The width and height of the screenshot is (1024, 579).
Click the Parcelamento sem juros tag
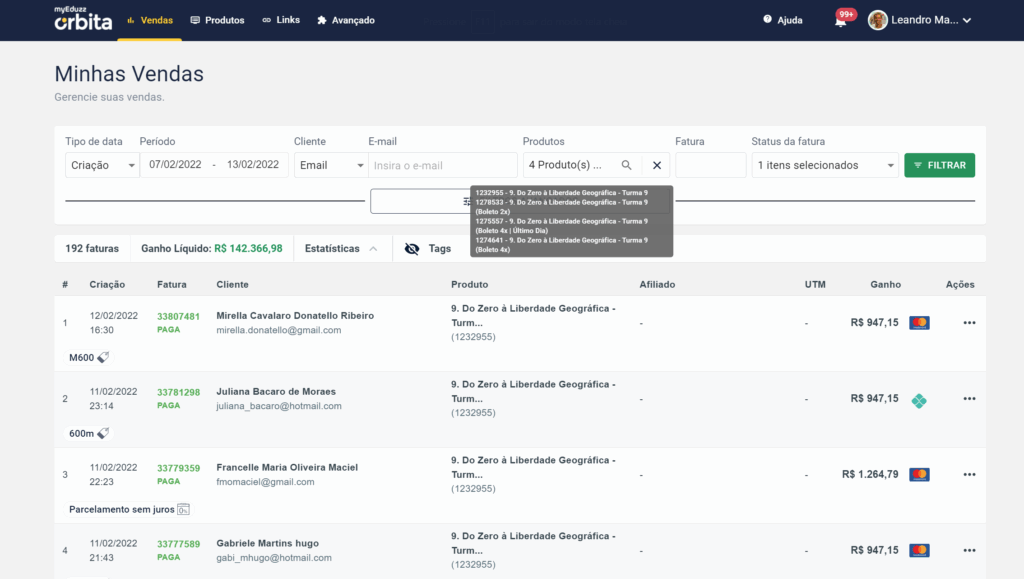(129, 509)
